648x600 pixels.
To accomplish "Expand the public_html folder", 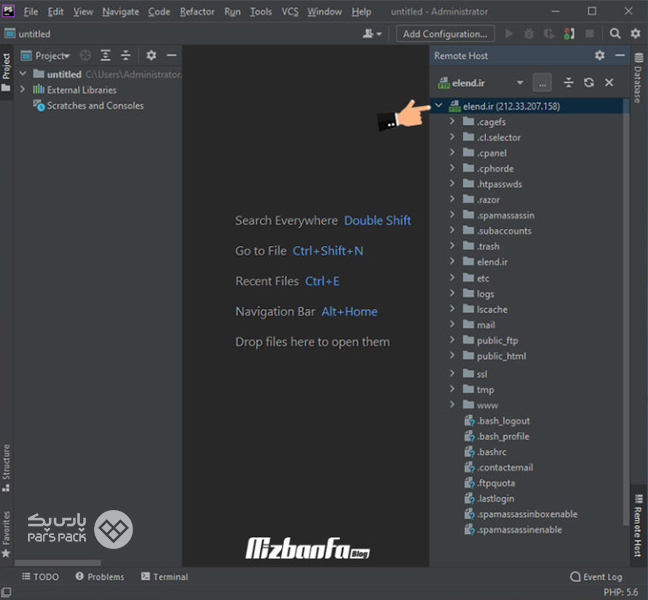I will (x=452, y=355).
